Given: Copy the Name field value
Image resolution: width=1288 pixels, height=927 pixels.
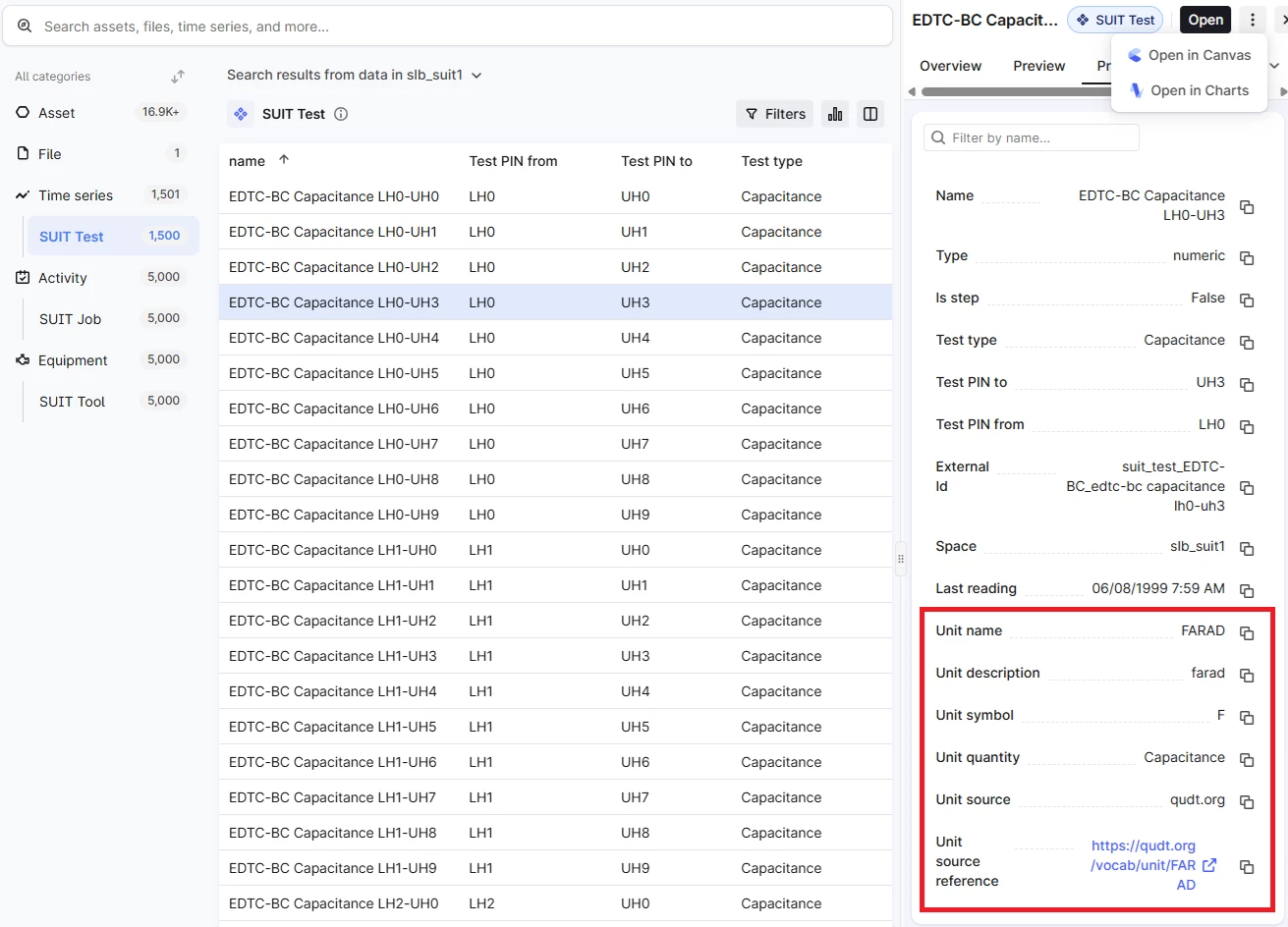Looking at the screenshot, I should (x=1246, y=206).
